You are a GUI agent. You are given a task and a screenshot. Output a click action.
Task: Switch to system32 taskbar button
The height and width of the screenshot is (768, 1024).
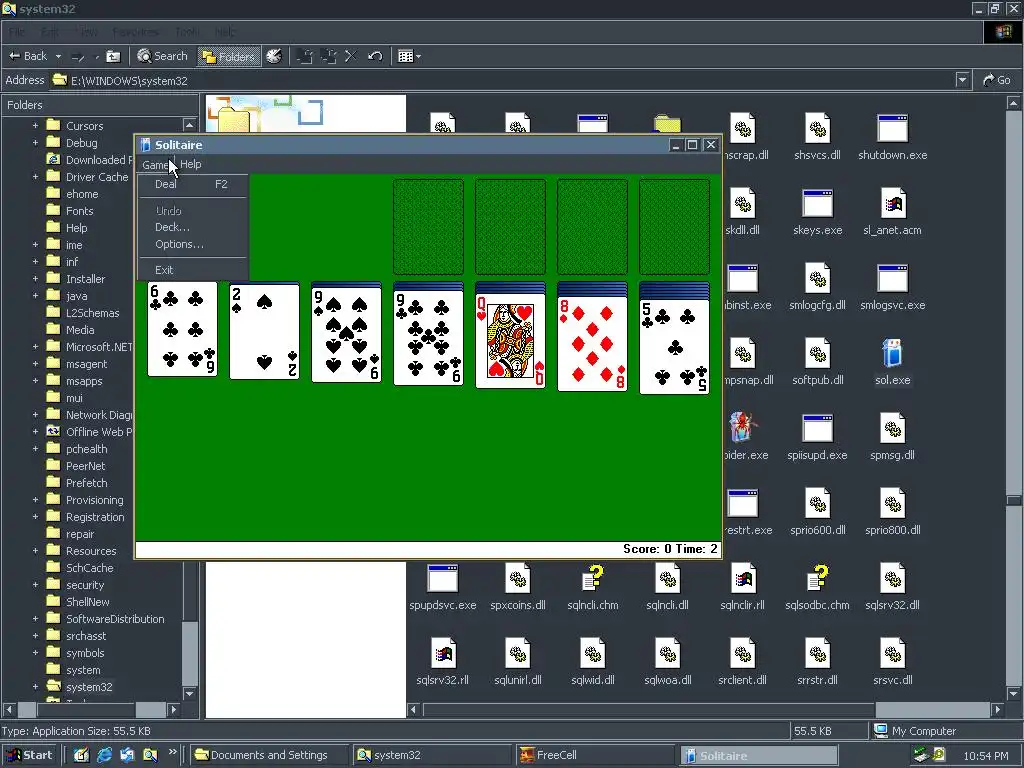point(432,755)
